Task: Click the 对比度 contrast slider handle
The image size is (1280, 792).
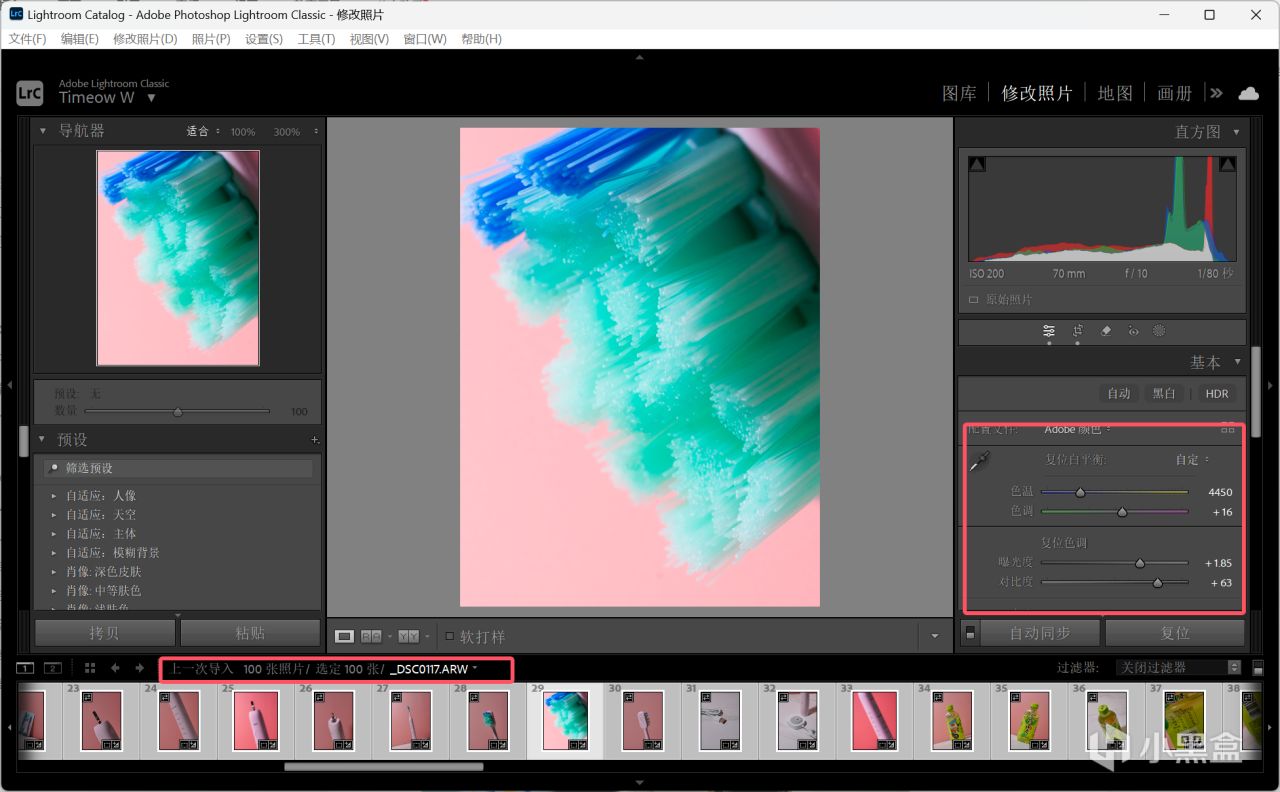Action: coord(1158,582)
